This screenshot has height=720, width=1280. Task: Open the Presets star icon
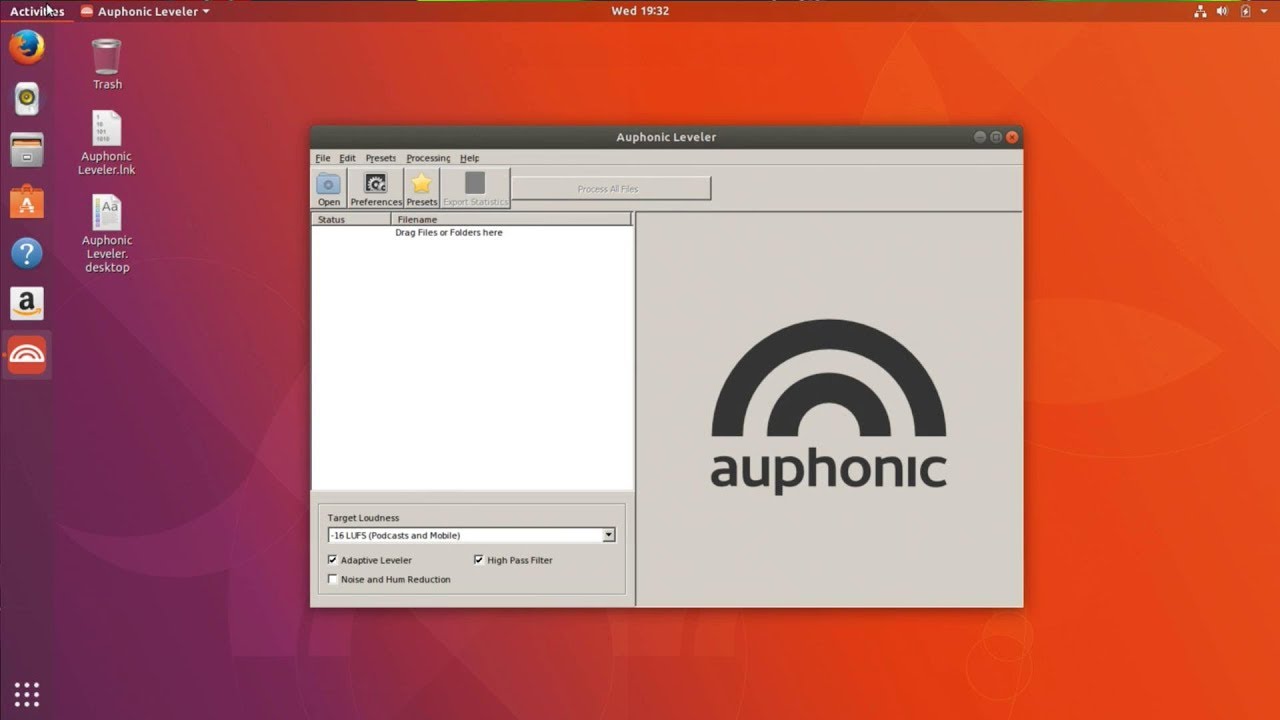(422, 188)
